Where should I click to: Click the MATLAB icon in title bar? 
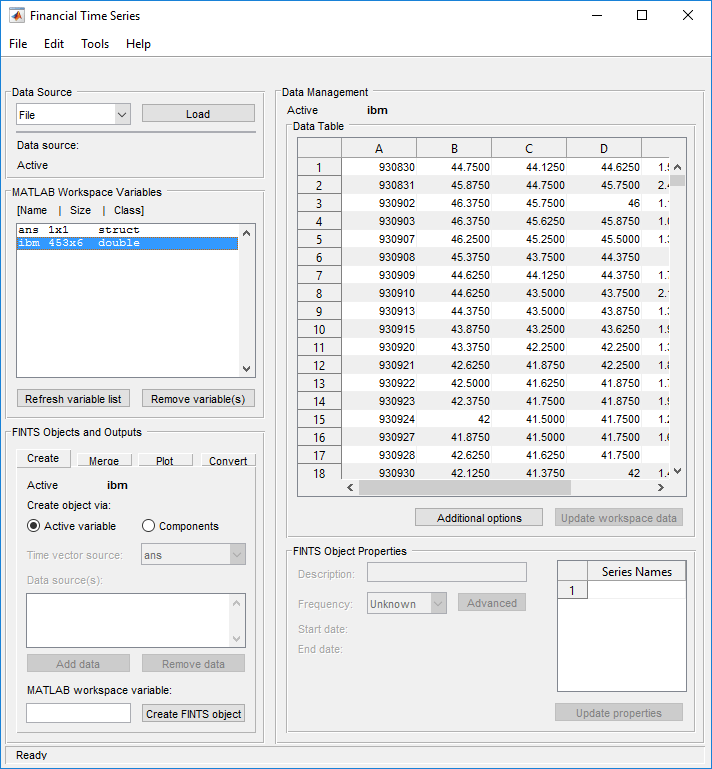17,16
